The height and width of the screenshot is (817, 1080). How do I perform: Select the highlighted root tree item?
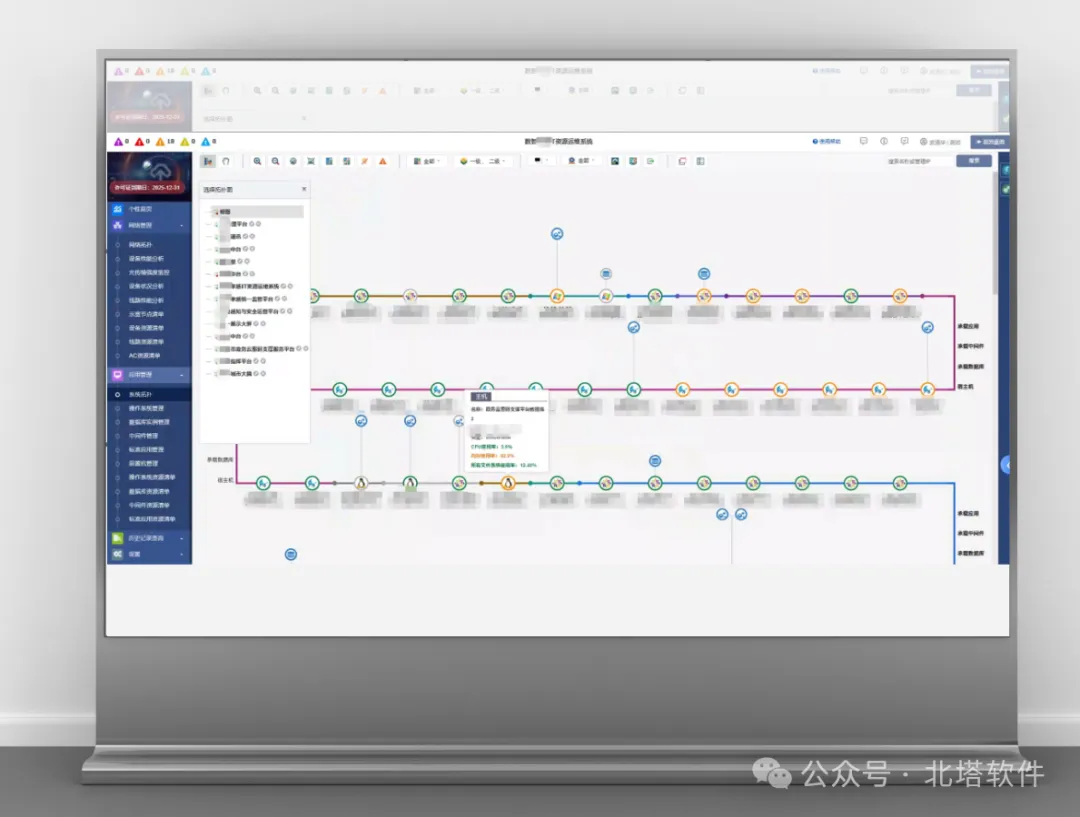(256, 211)
